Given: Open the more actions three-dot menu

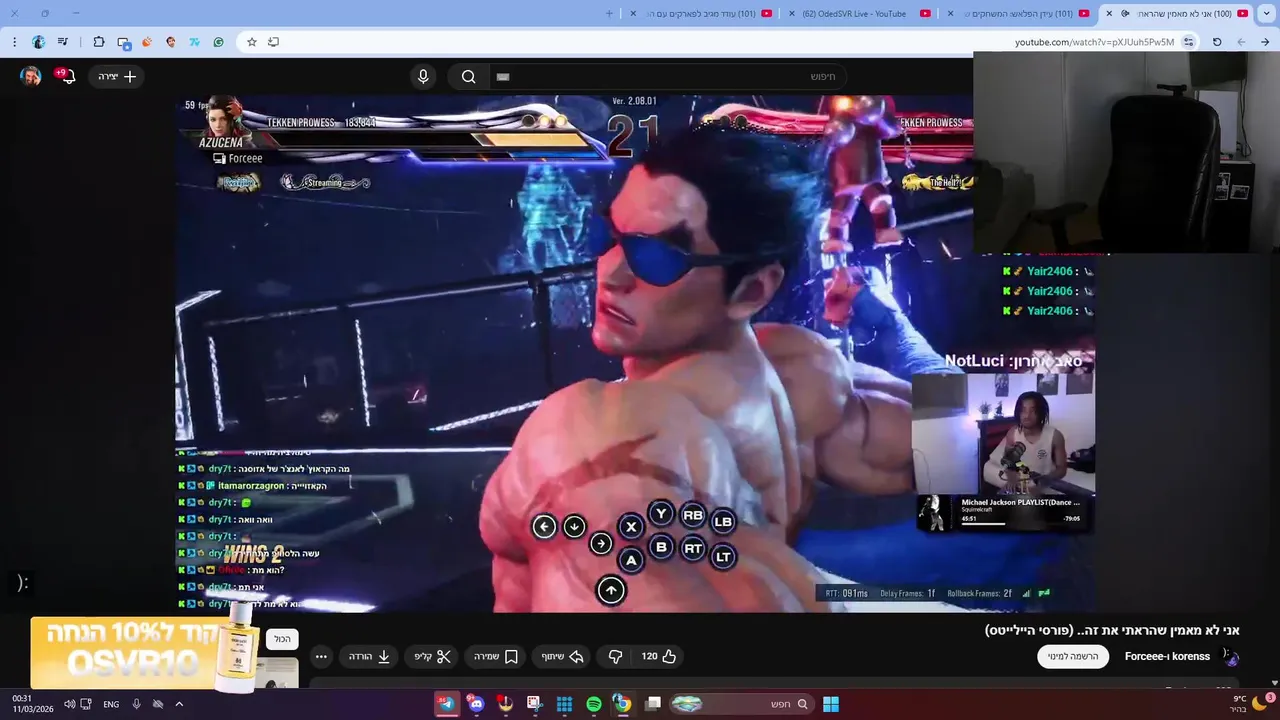Looking at the screenshot, I should 321,656.
